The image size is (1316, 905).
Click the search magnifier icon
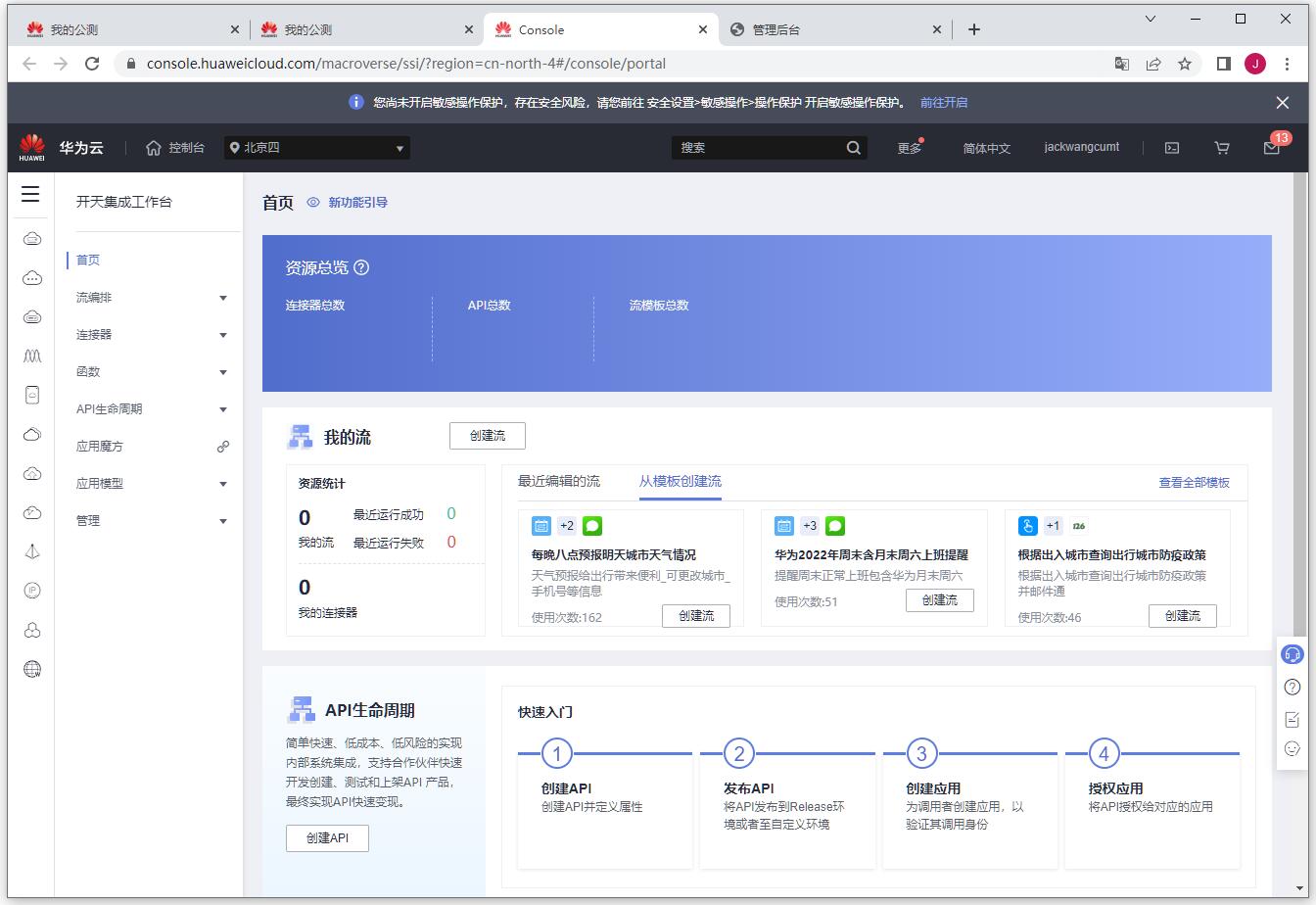point(854,148)
